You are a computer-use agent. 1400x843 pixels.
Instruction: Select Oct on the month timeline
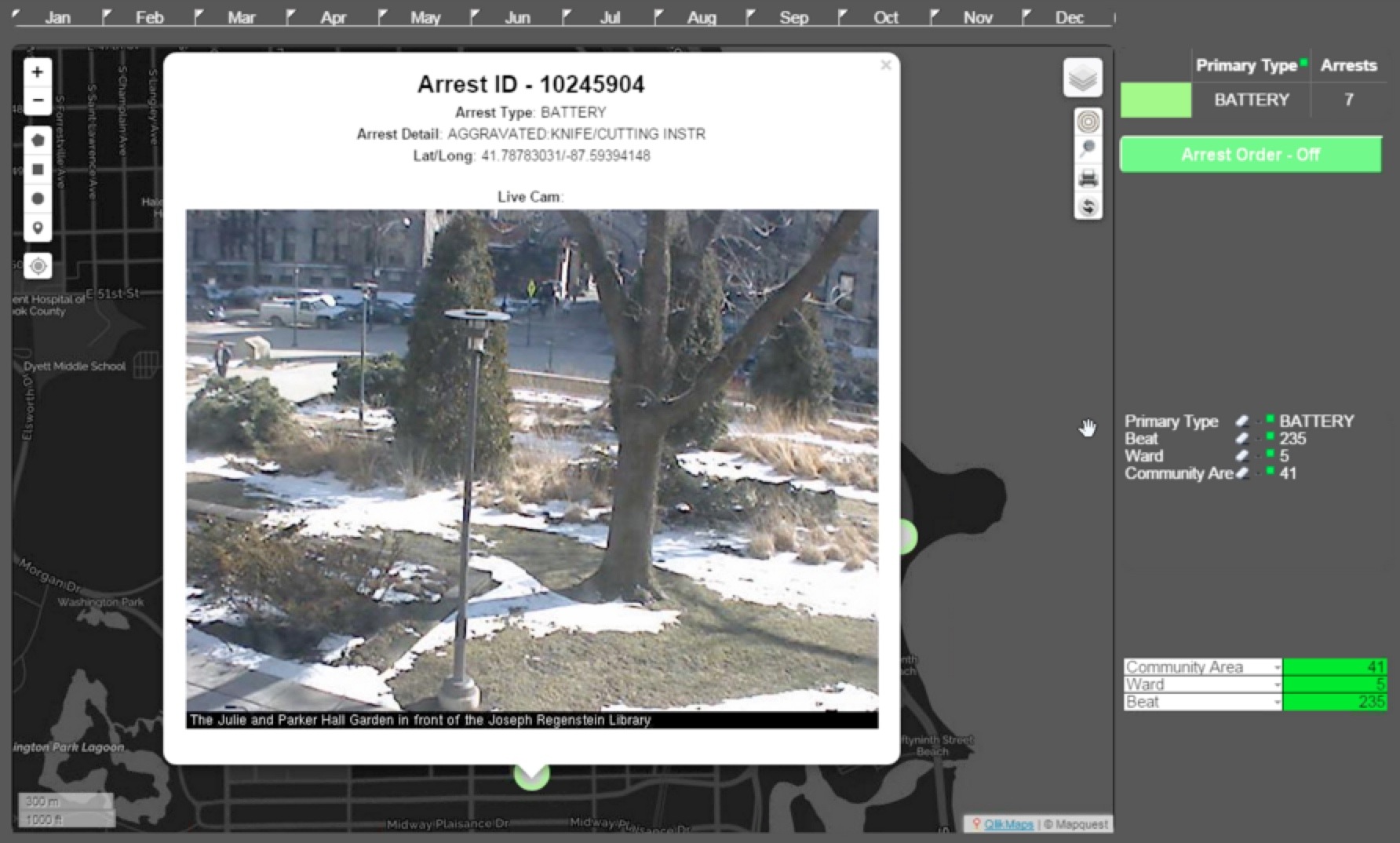pyautogui.click(x=886, y=17)
